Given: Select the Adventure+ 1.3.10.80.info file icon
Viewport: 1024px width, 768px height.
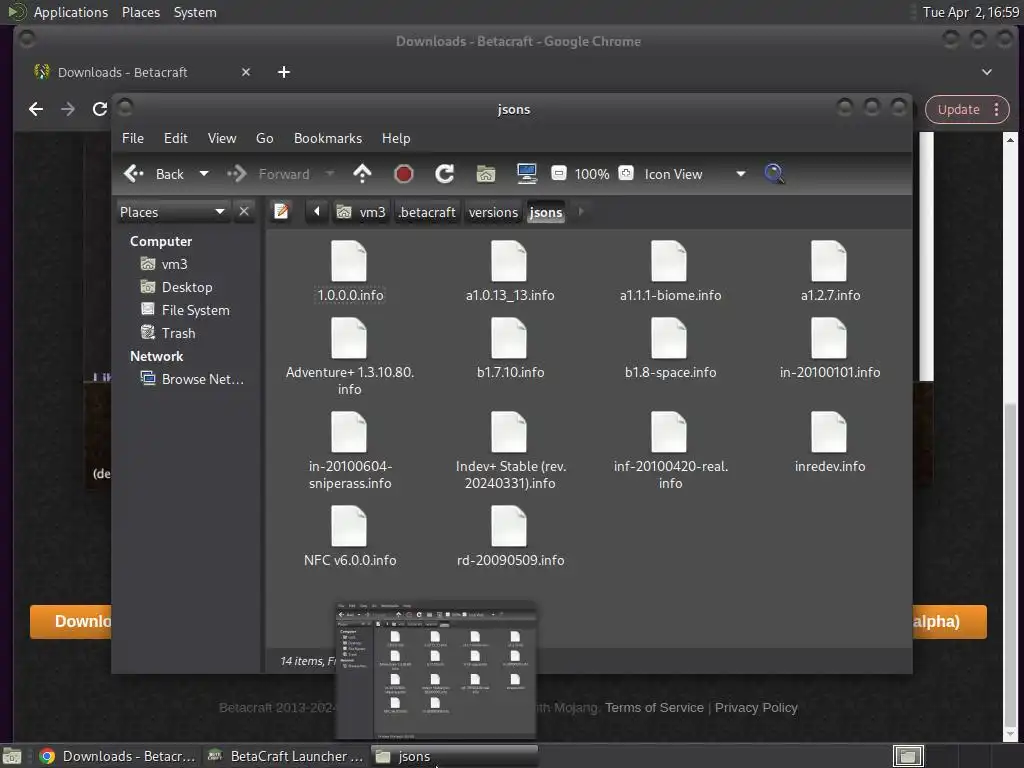Looking at the screenshot, I should (349, 338).
